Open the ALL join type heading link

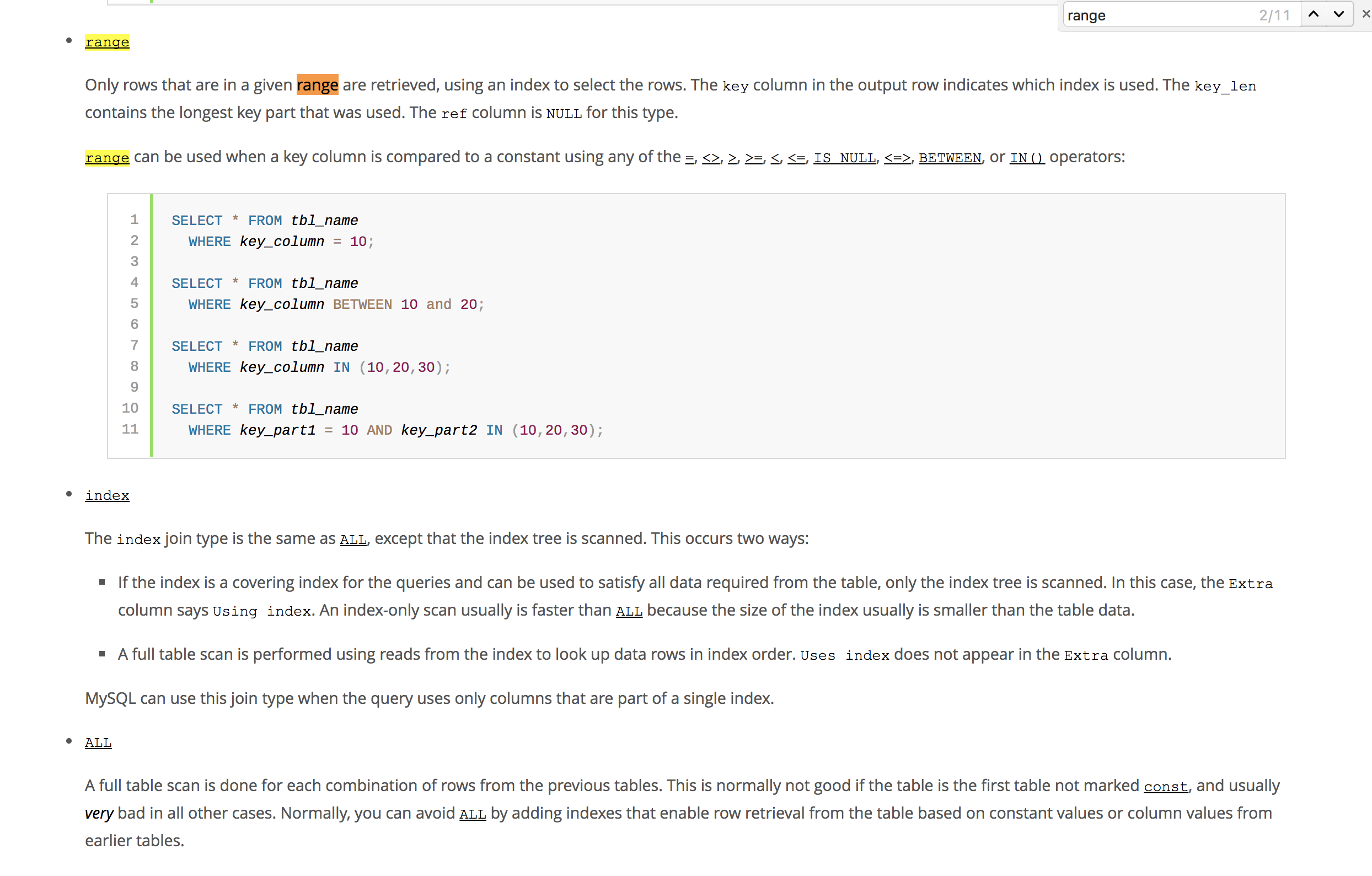pos(98,743)
